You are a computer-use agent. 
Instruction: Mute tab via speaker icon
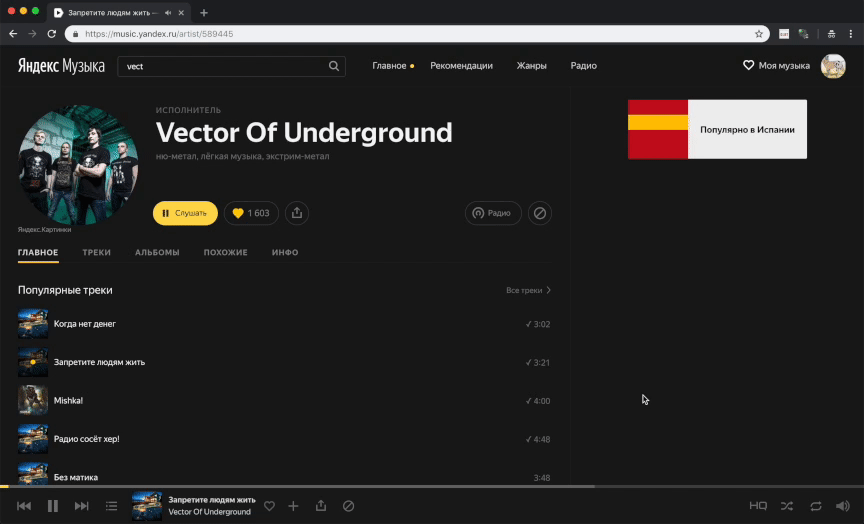point(168,13)
